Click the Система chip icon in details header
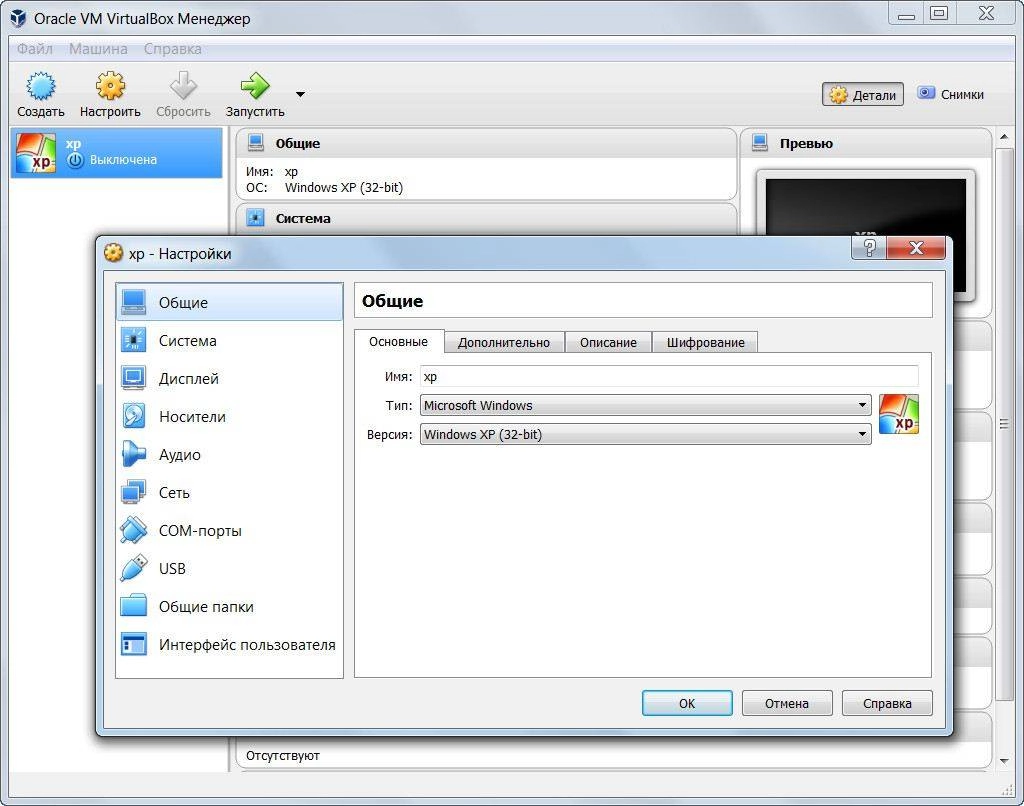The height and width of the screenshot is (806, 1024). click(x=256, y=218)
